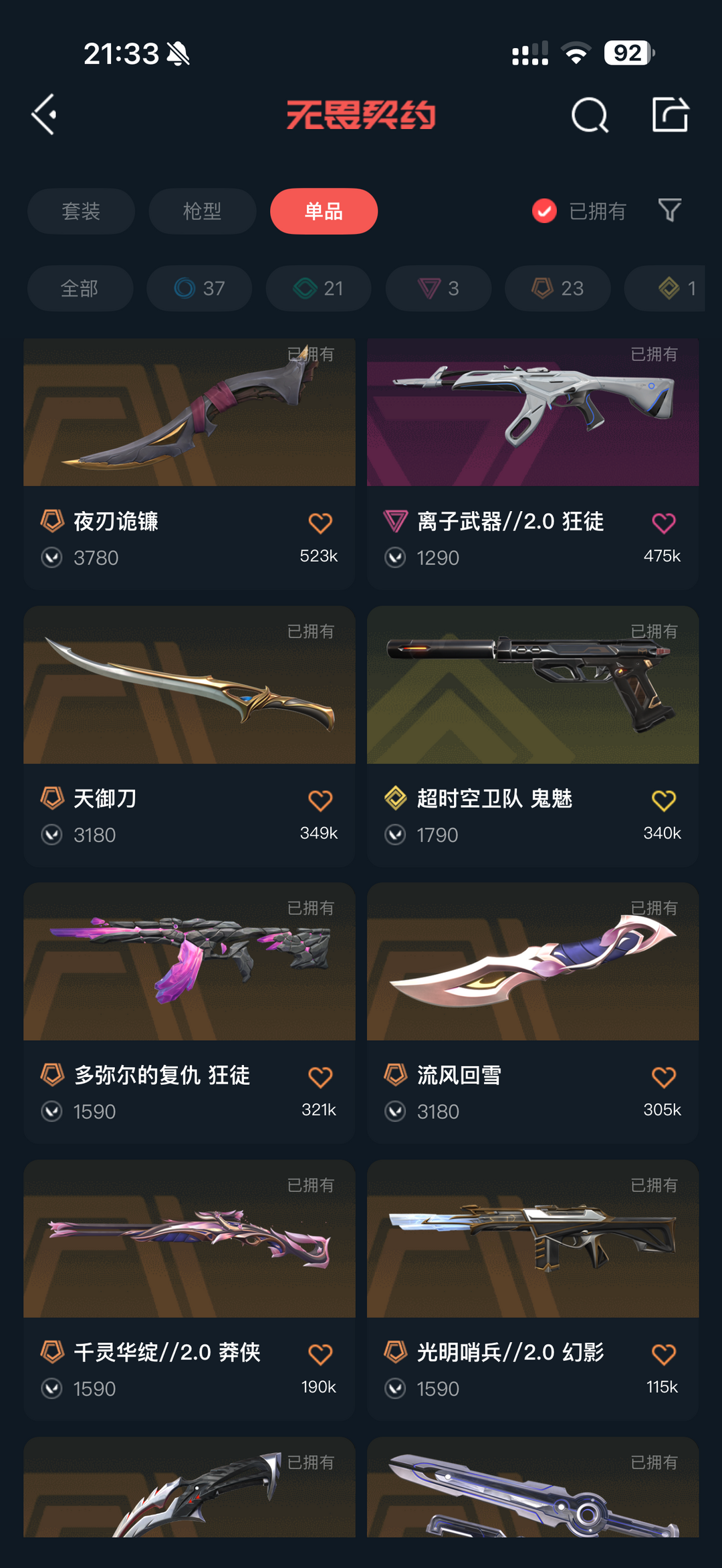Viewport: 722px width, 1568px height.
Task: Tap heart icon on 流风回雪 card
Action: (664, 1077)
